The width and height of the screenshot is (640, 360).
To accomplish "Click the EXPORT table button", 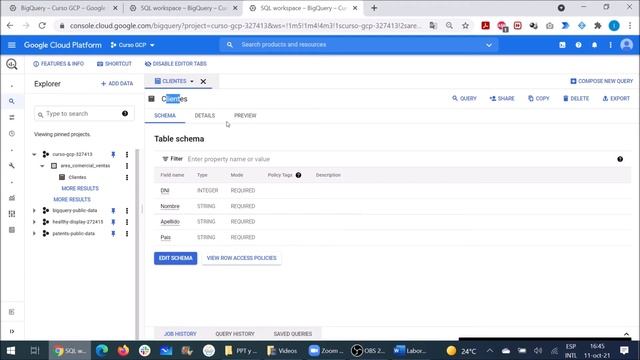I will [x=616, y=98].
